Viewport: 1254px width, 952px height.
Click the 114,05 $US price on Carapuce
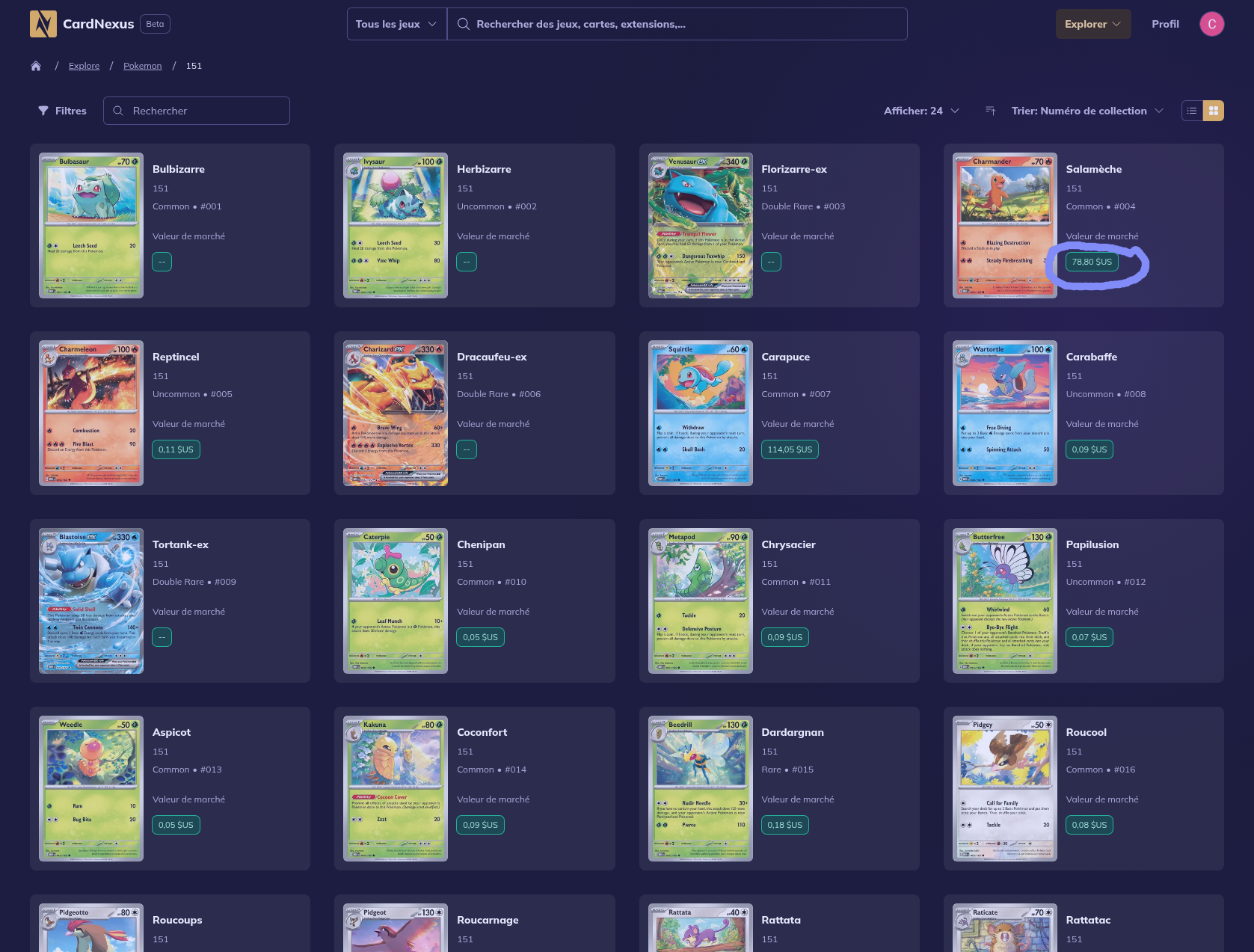[x=790, y=449]
